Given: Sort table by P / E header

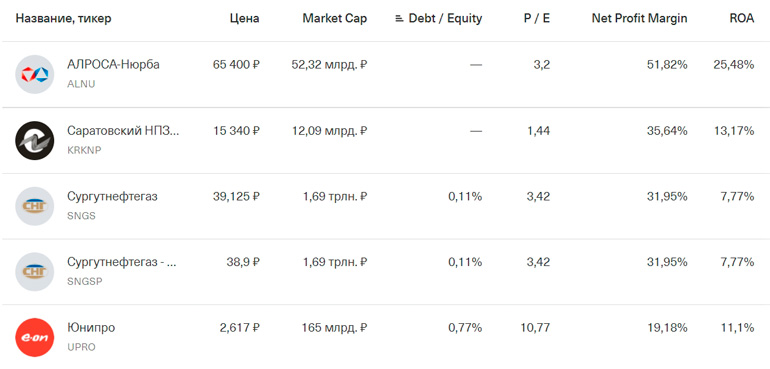Looking at the screenshot, I should 537,19.
